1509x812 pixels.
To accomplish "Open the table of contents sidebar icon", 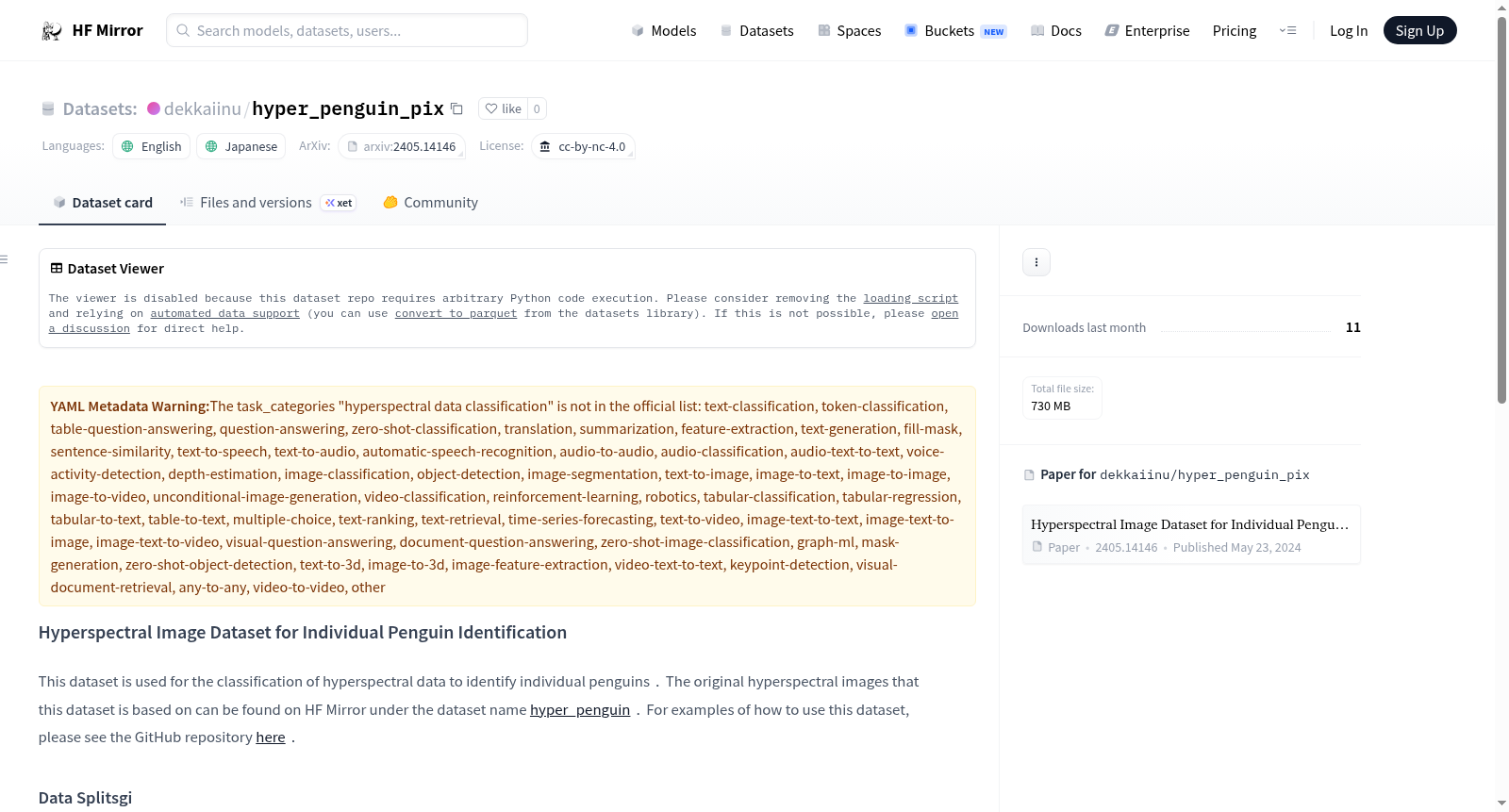I will [4, 259].
